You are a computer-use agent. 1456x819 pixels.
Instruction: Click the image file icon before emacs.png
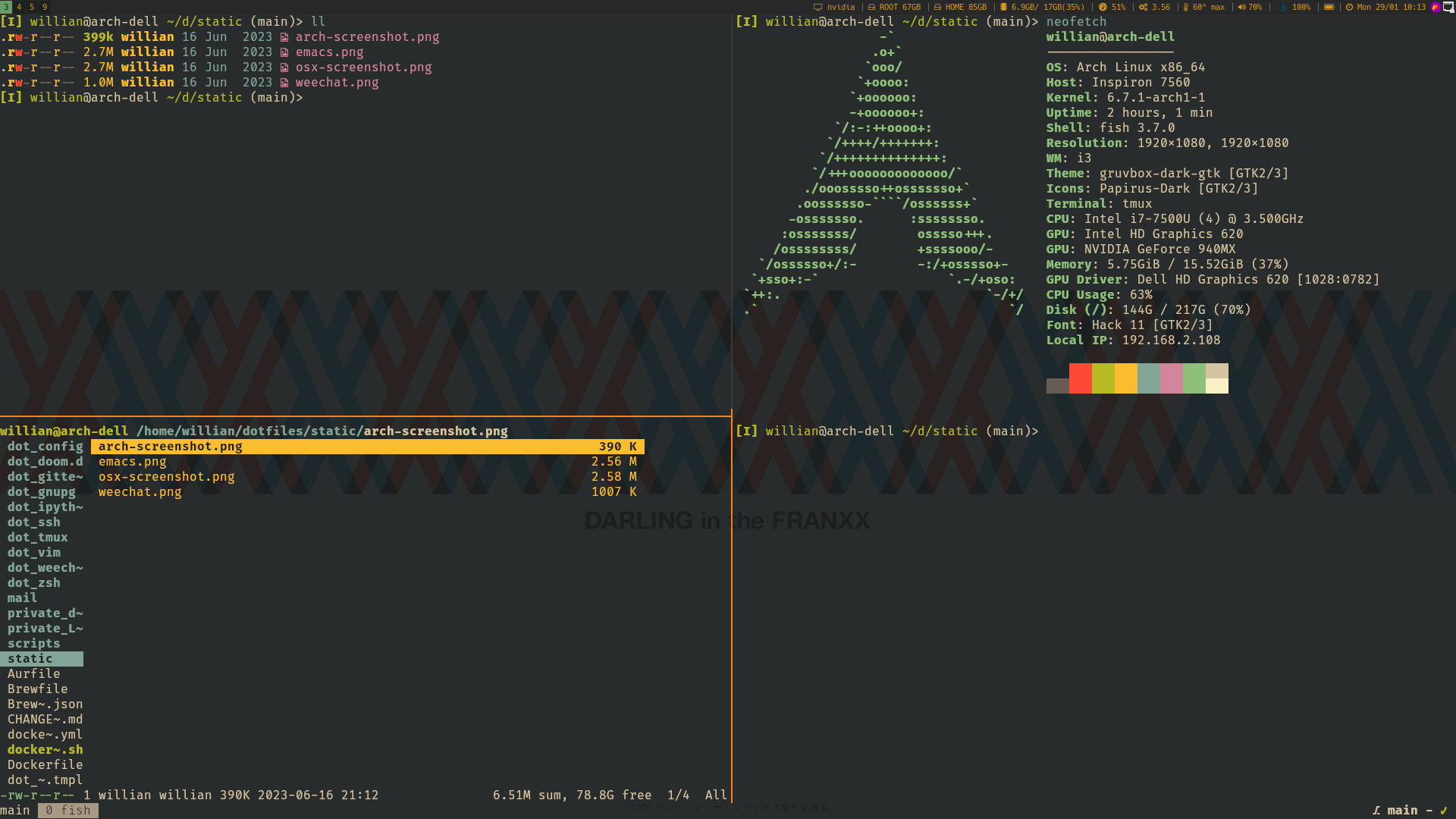point(284,52)
